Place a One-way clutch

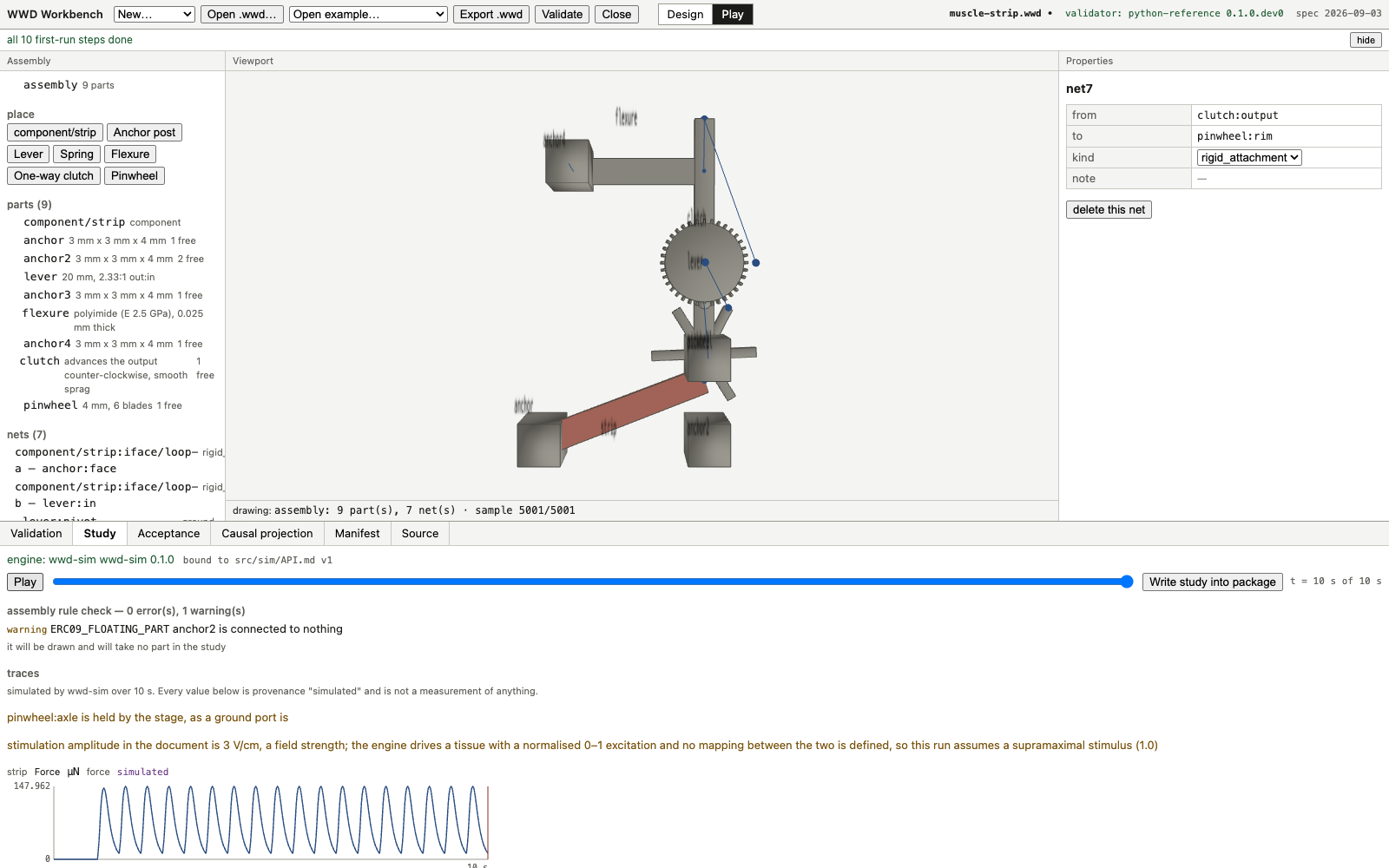pos(54,175)
